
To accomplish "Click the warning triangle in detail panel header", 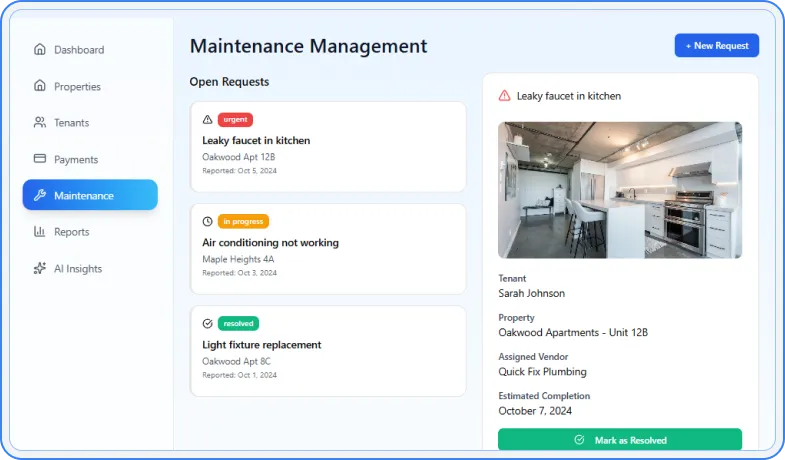I will point(505,96).
